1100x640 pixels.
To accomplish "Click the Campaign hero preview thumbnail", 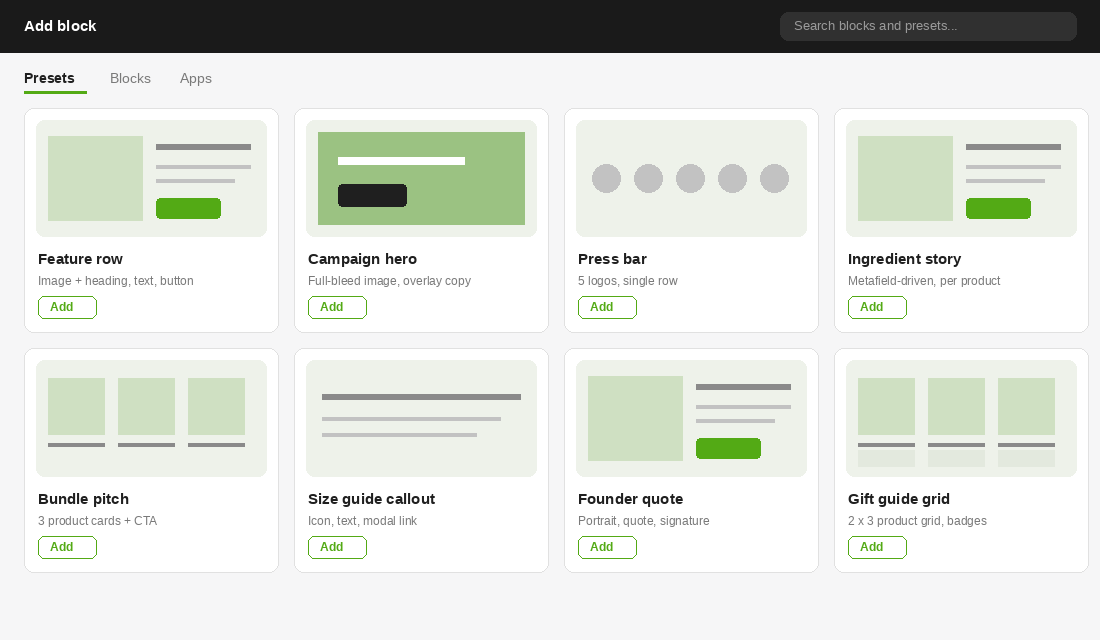I will 422,178.
